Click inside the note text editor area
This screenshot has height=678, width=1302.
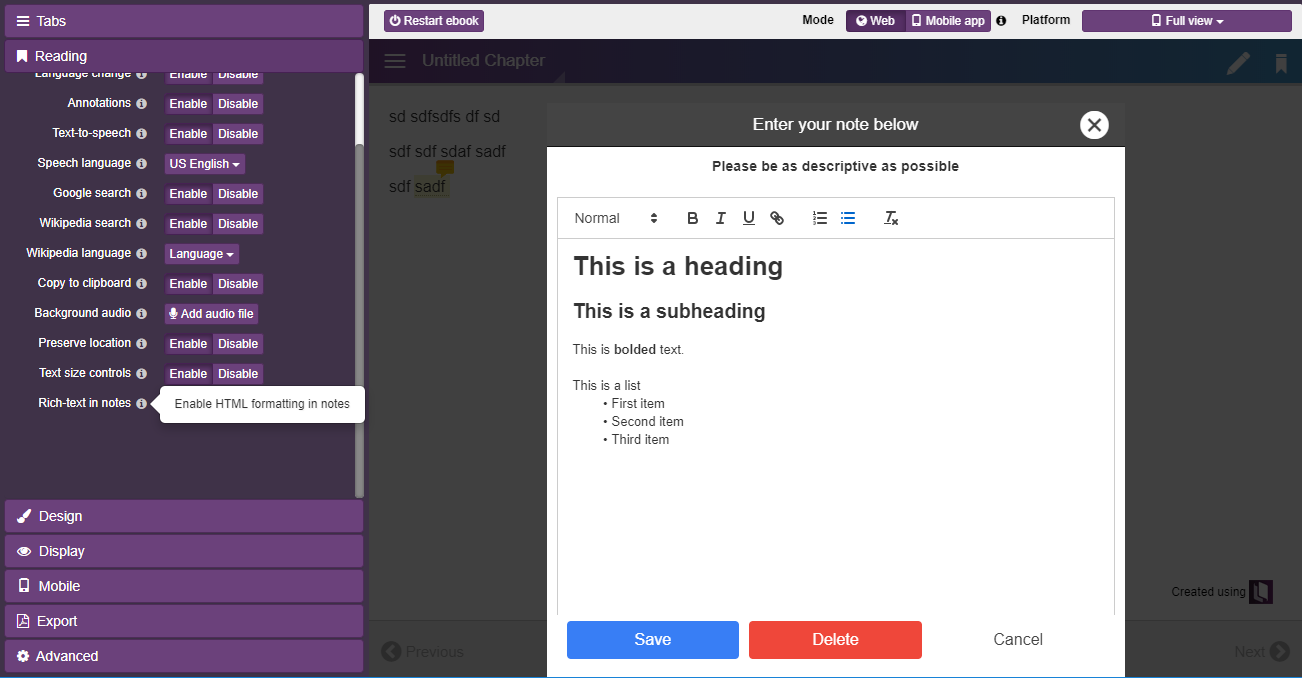[x=835, y=520]
